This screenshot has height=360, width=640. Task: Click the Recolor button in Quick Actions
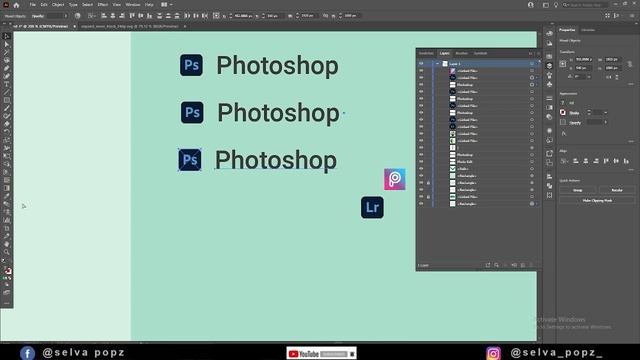pos(617,190)
